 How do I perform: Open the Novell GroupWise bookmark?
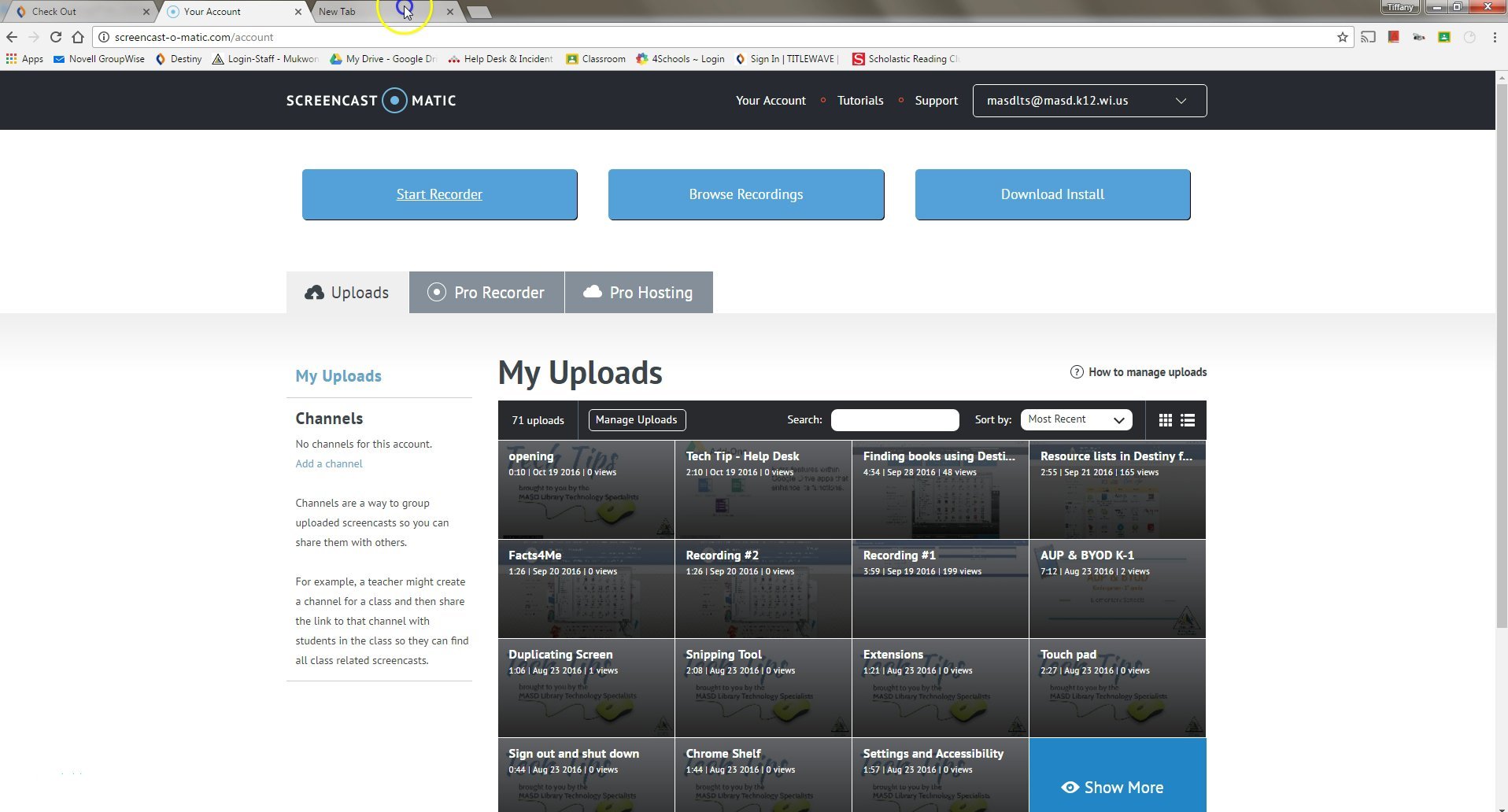point(99,59)
